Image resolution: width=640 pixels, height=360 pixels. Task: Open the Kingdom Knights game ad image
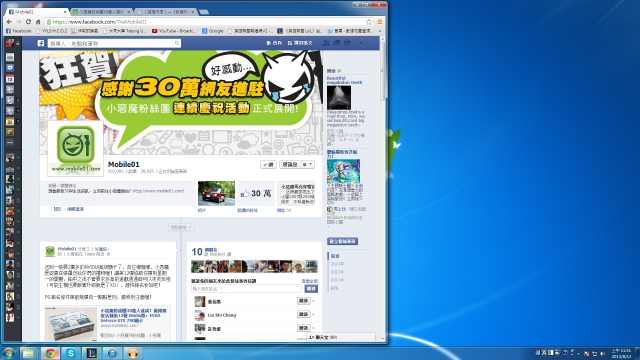tap(343, 171)
